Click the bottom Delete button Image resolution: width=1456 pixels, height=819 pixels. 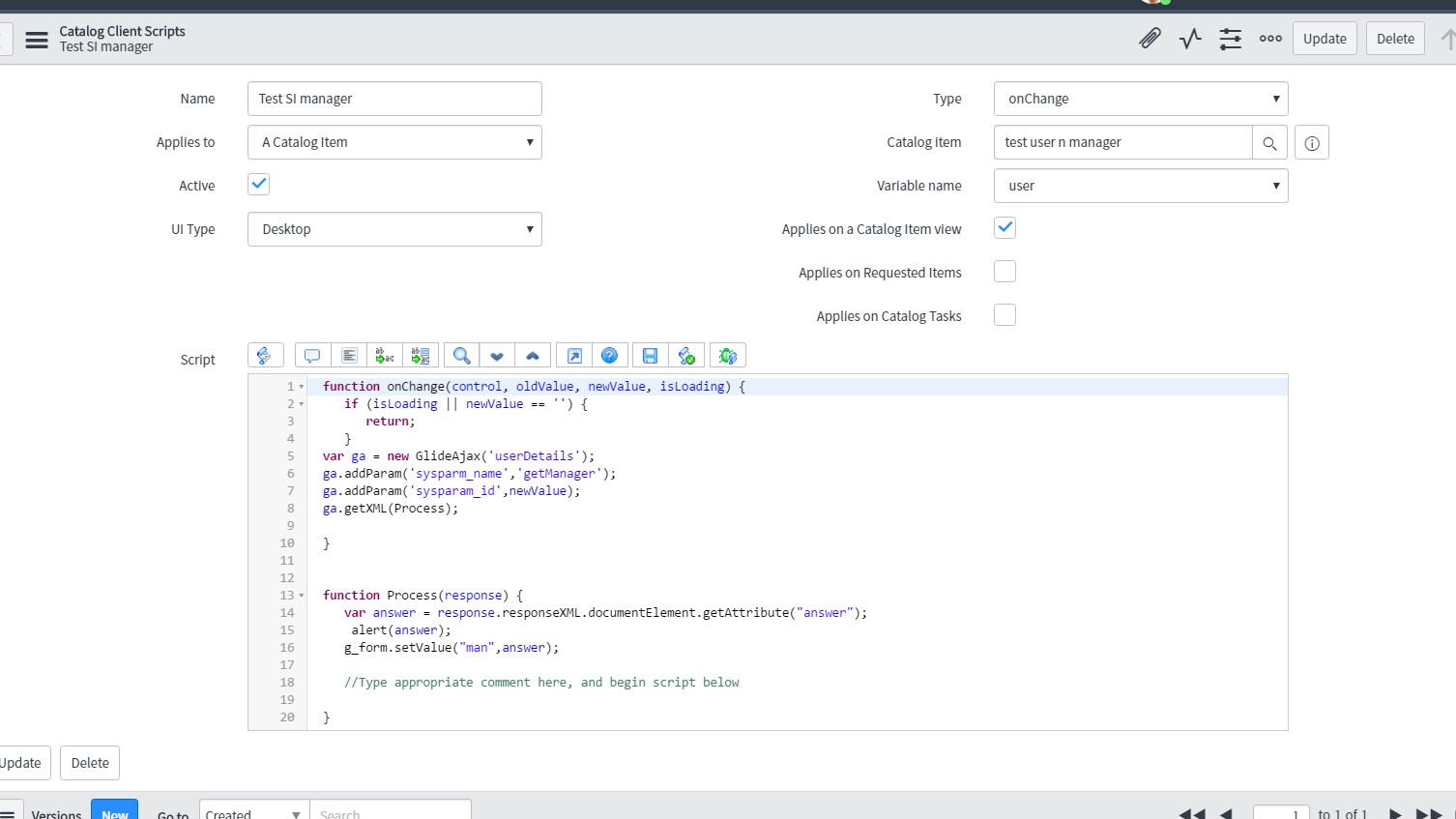[x=90, y=763]
